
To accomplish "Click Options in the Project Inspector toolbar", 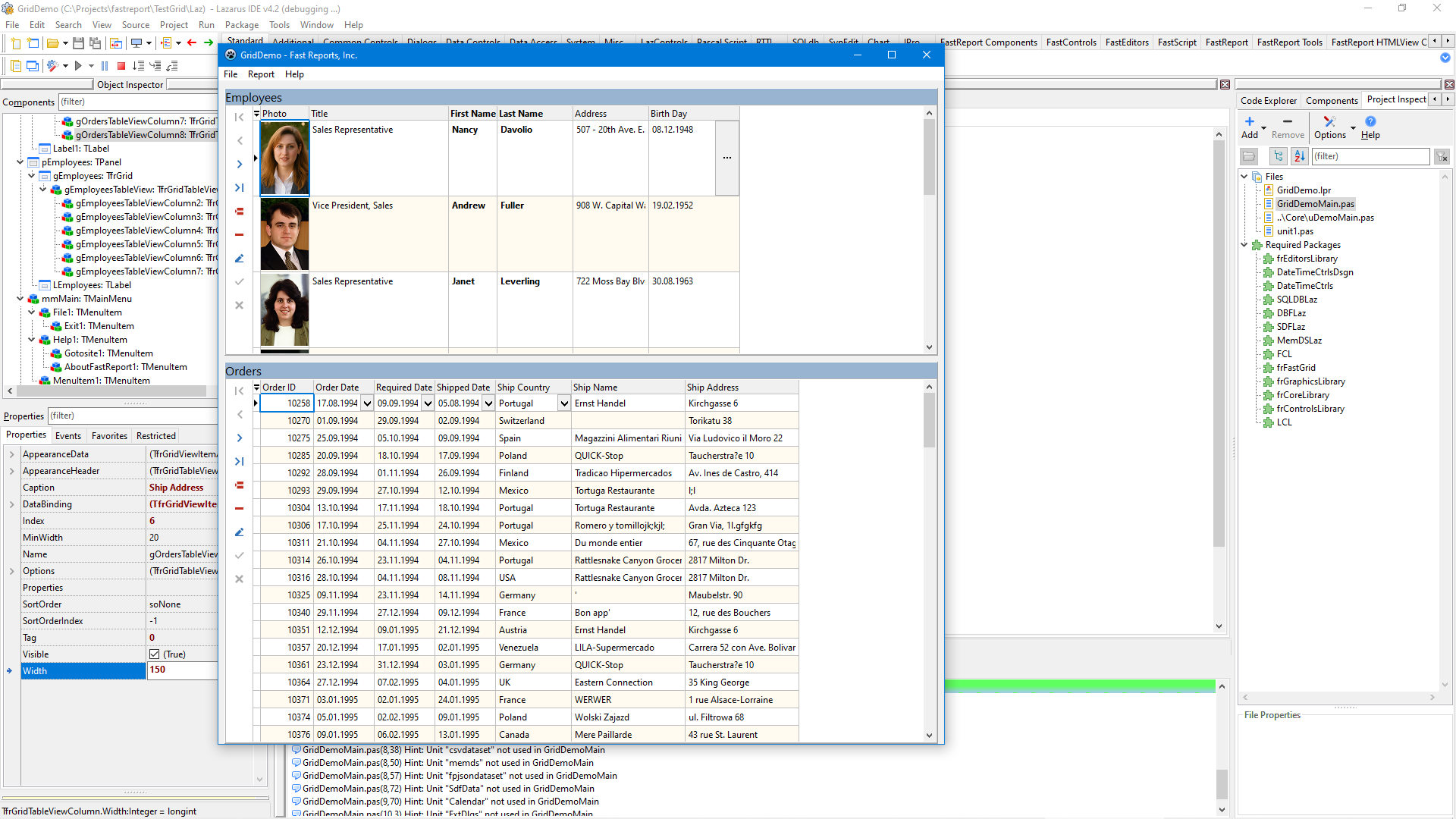I will [x=1330, y=127].
